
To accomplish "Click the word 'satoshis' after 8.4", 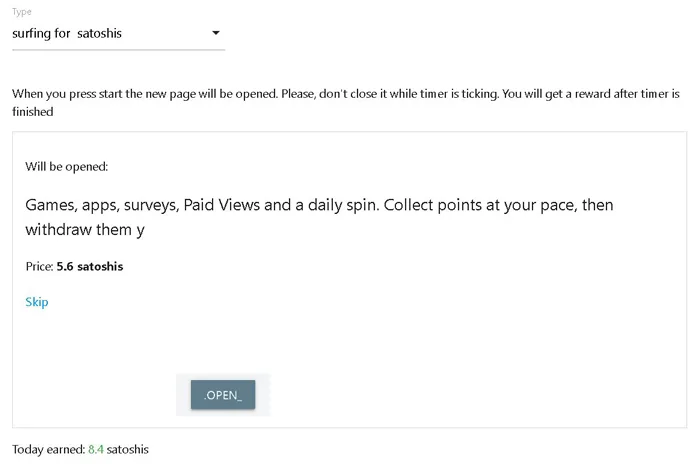I will click(x=127, y=449).
